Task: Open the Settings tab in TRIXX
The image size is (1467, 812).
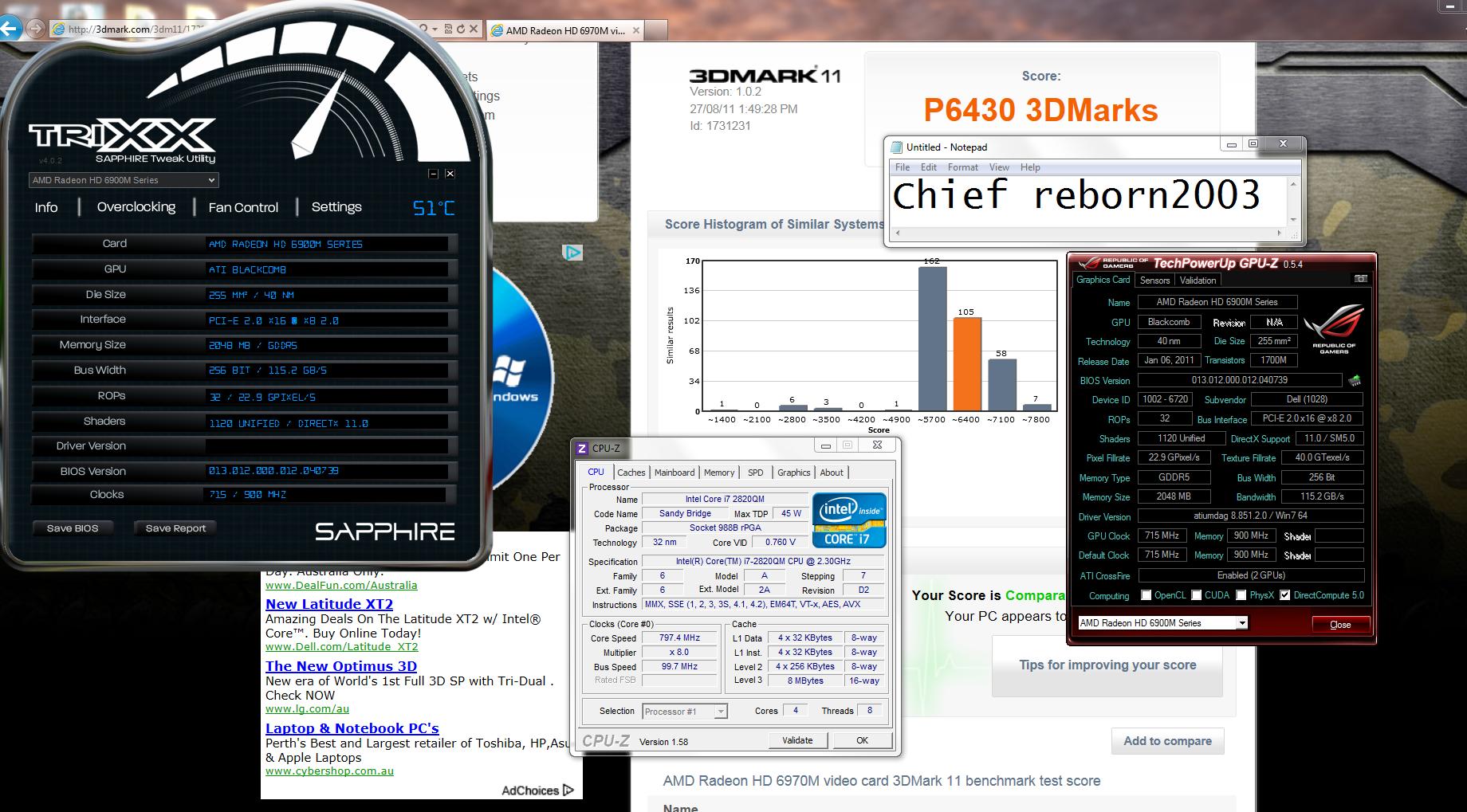Action: tap(336, 207)
